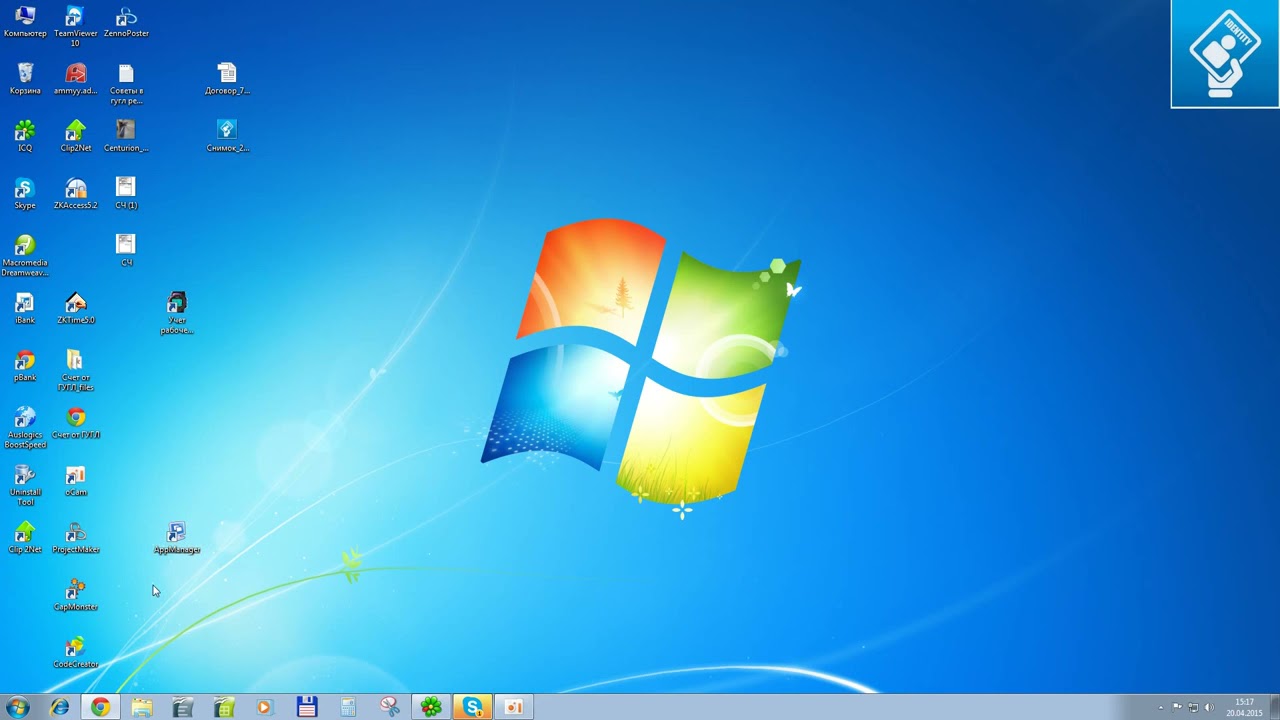Screen dimensions: 1280x720
Task: Click the Identity logo tile top right
Action: point(1225,54)
